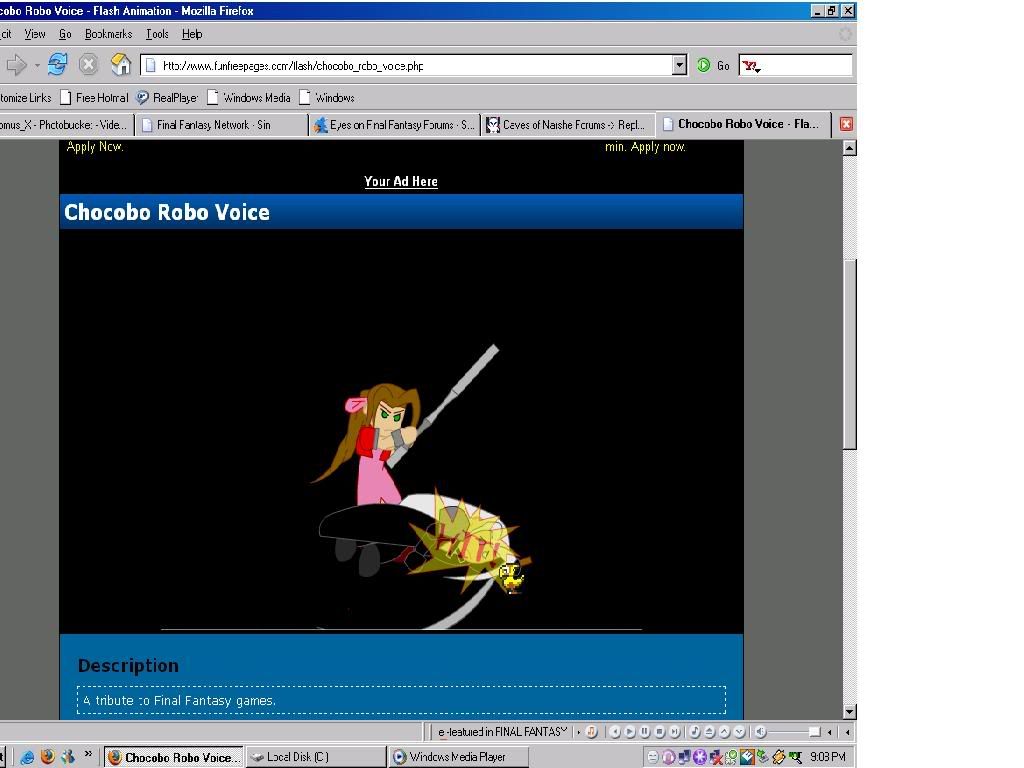Screen dimensions: 1024x768
Task: Launch Internet Explorer from quick launch
Action: (x=27, y=757)
